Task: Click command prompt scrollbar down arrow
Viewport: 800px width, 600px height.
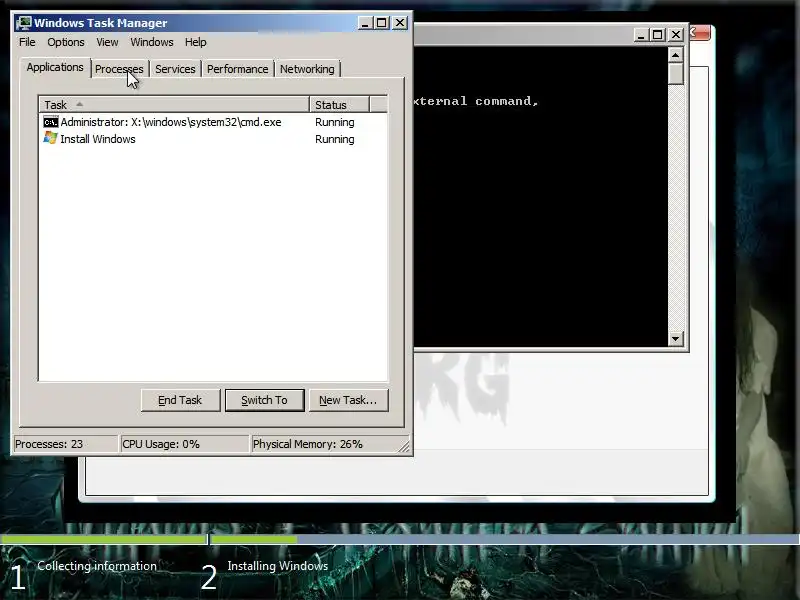Action: click(676, 338)
